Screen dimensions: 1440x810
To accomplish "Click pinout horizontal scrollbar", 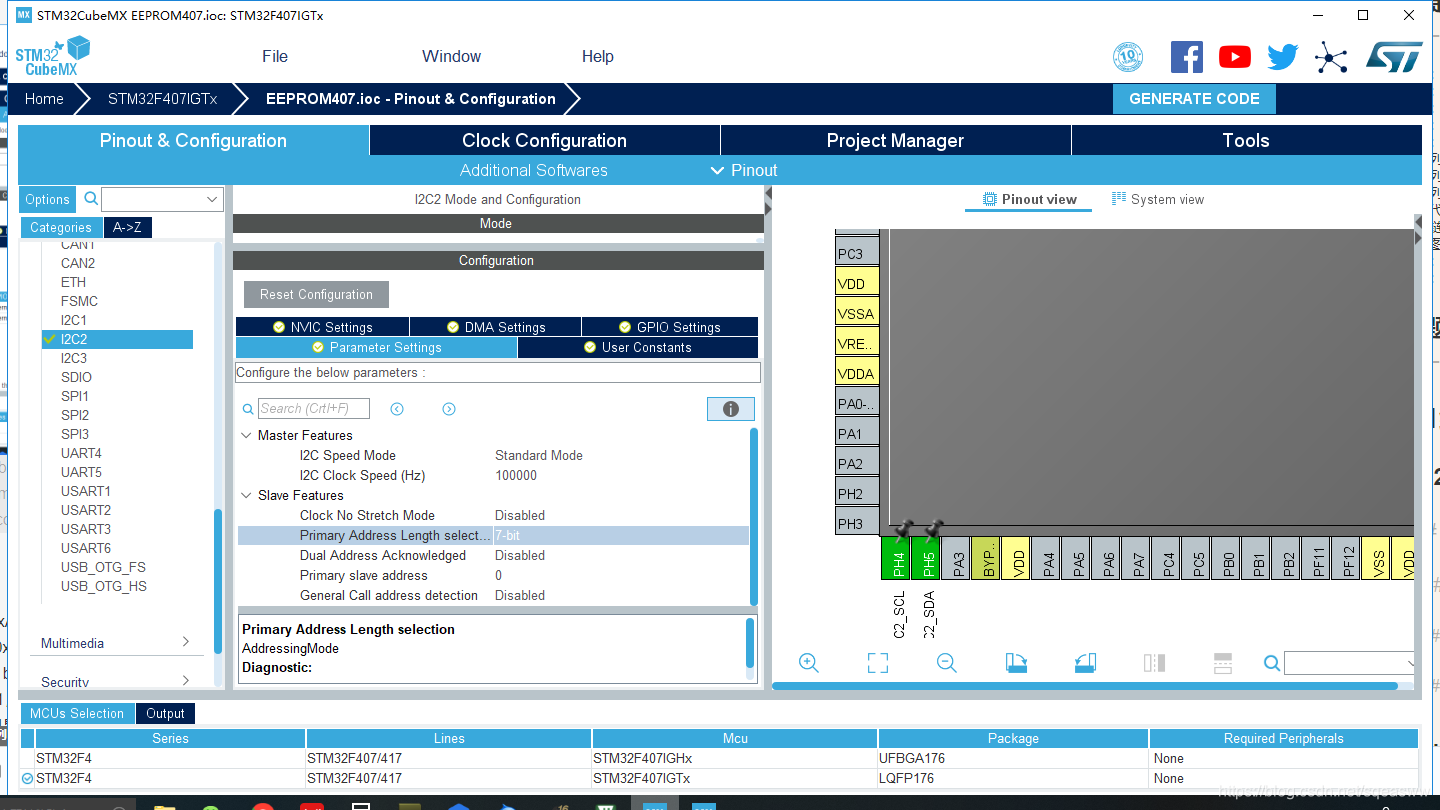I will pyautogui.click(x=1085, y=686).
